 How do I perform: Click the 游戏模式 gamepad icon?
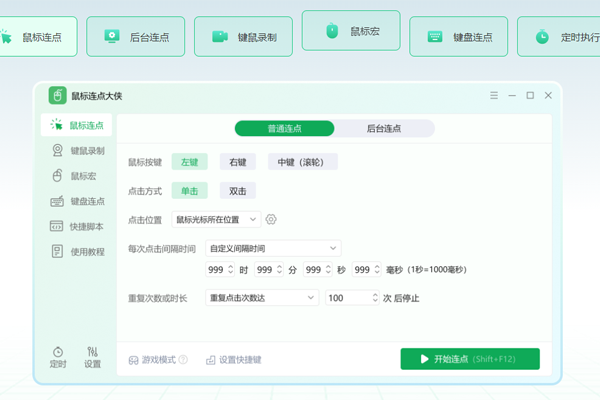click(x=133, y=360)
